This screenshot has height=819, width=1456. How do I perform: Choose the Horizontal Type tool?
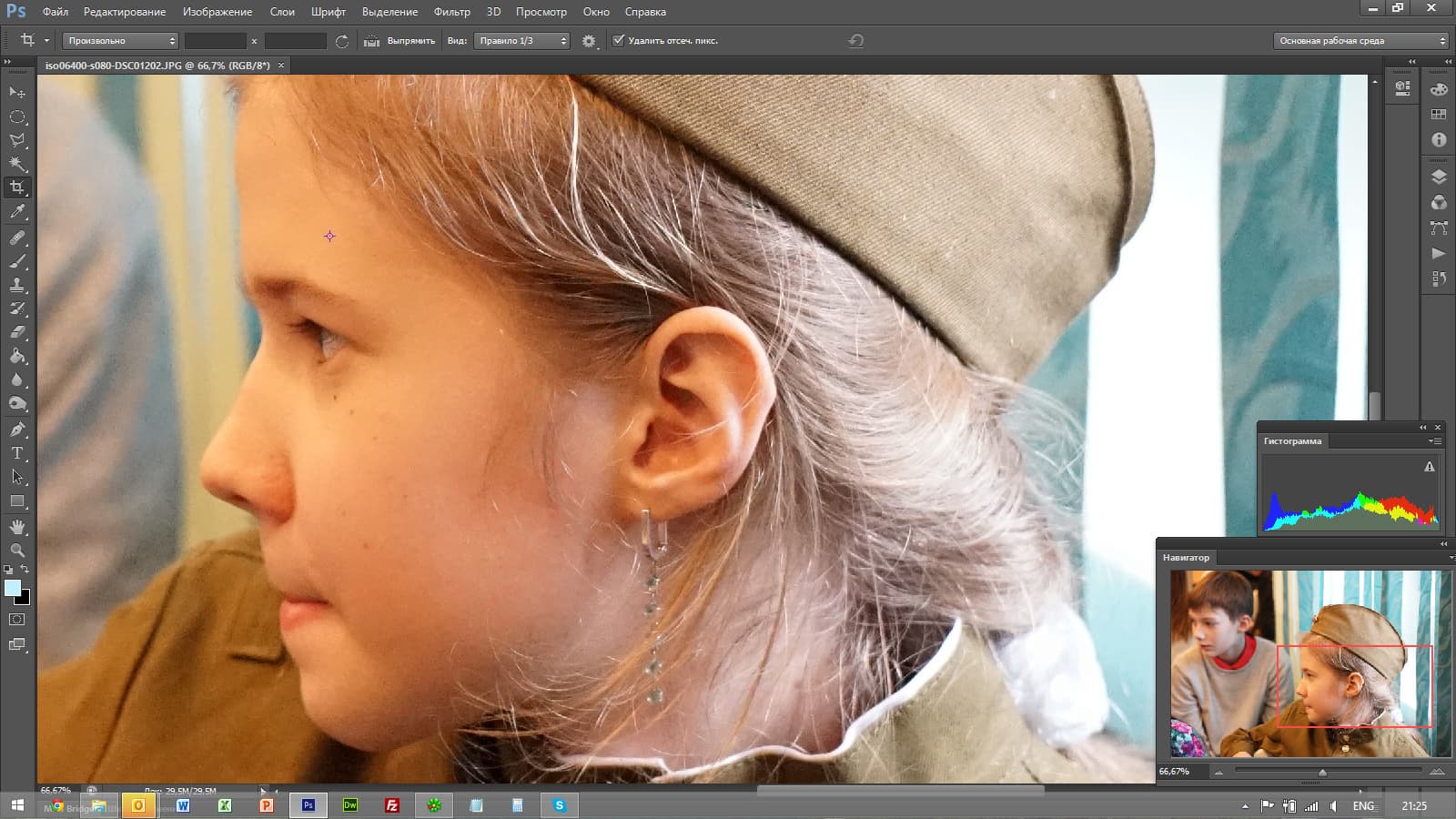tap(17, 453)
